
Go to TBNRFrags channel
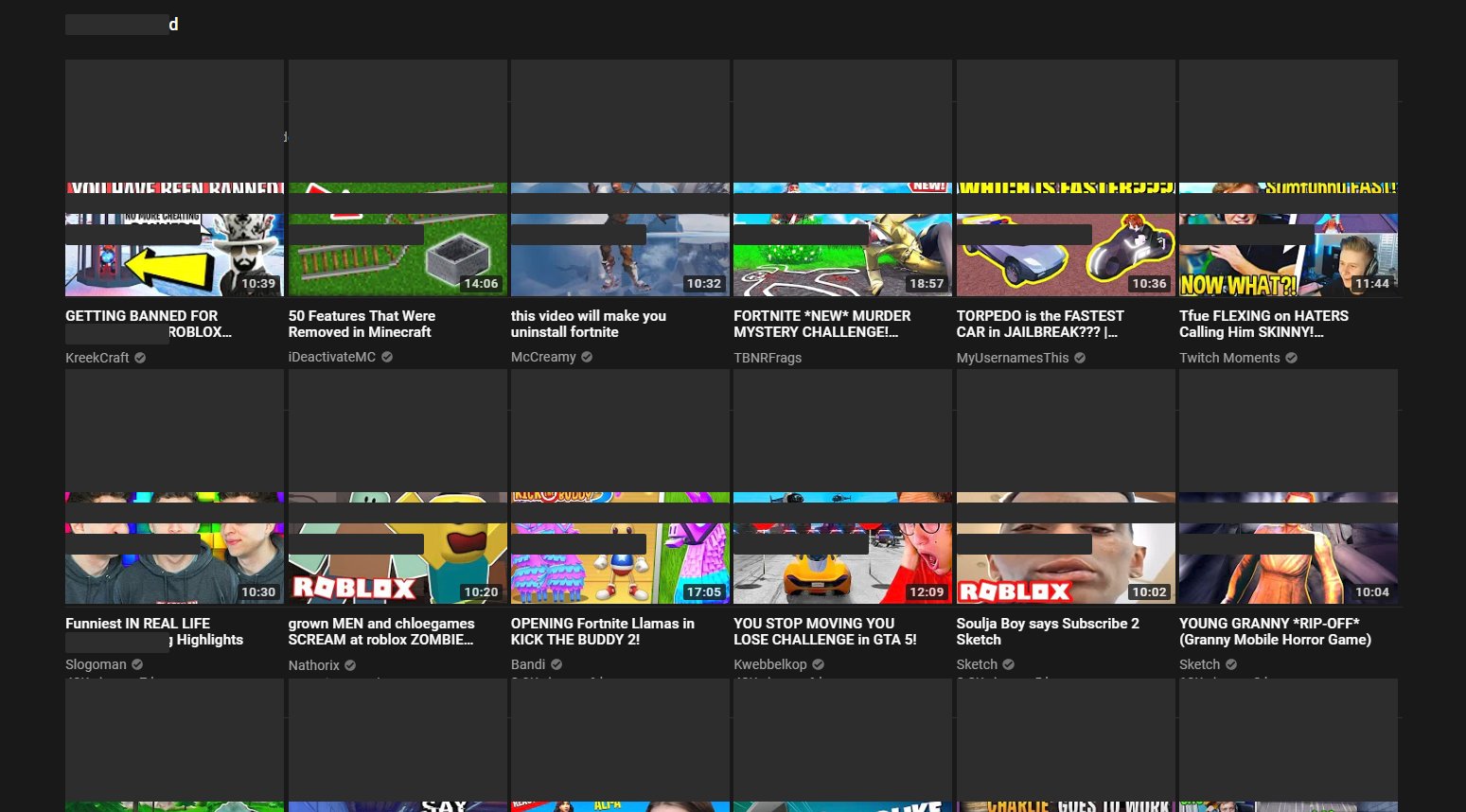(x=768, y=358)
